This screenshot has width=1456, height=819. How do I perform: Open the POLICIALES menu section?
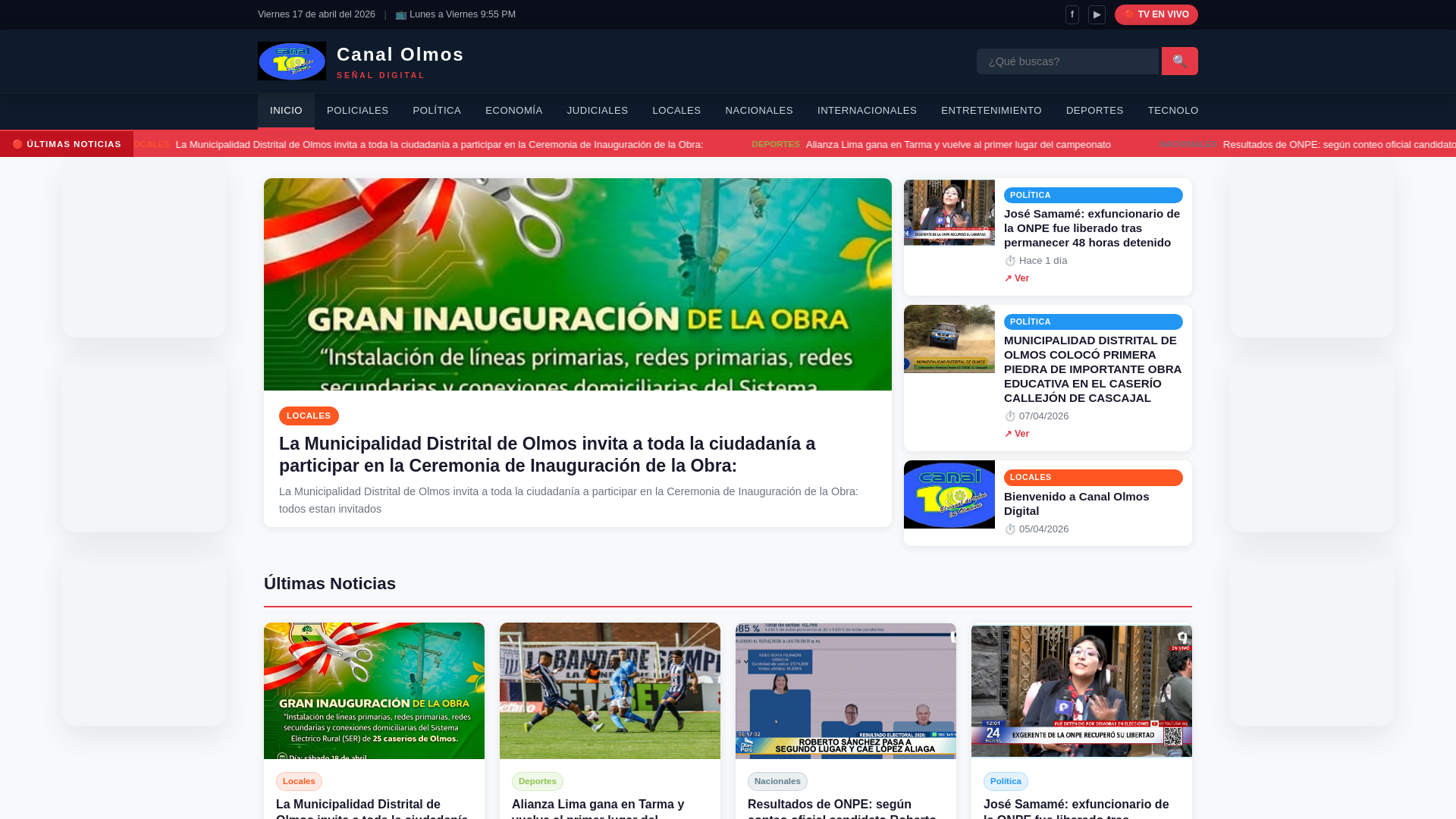357,111
